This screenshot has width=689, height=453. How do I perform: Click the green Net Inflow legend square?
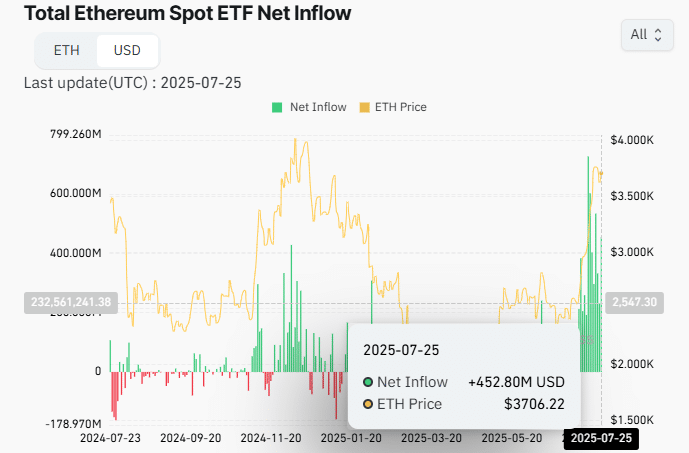[277, 107]
